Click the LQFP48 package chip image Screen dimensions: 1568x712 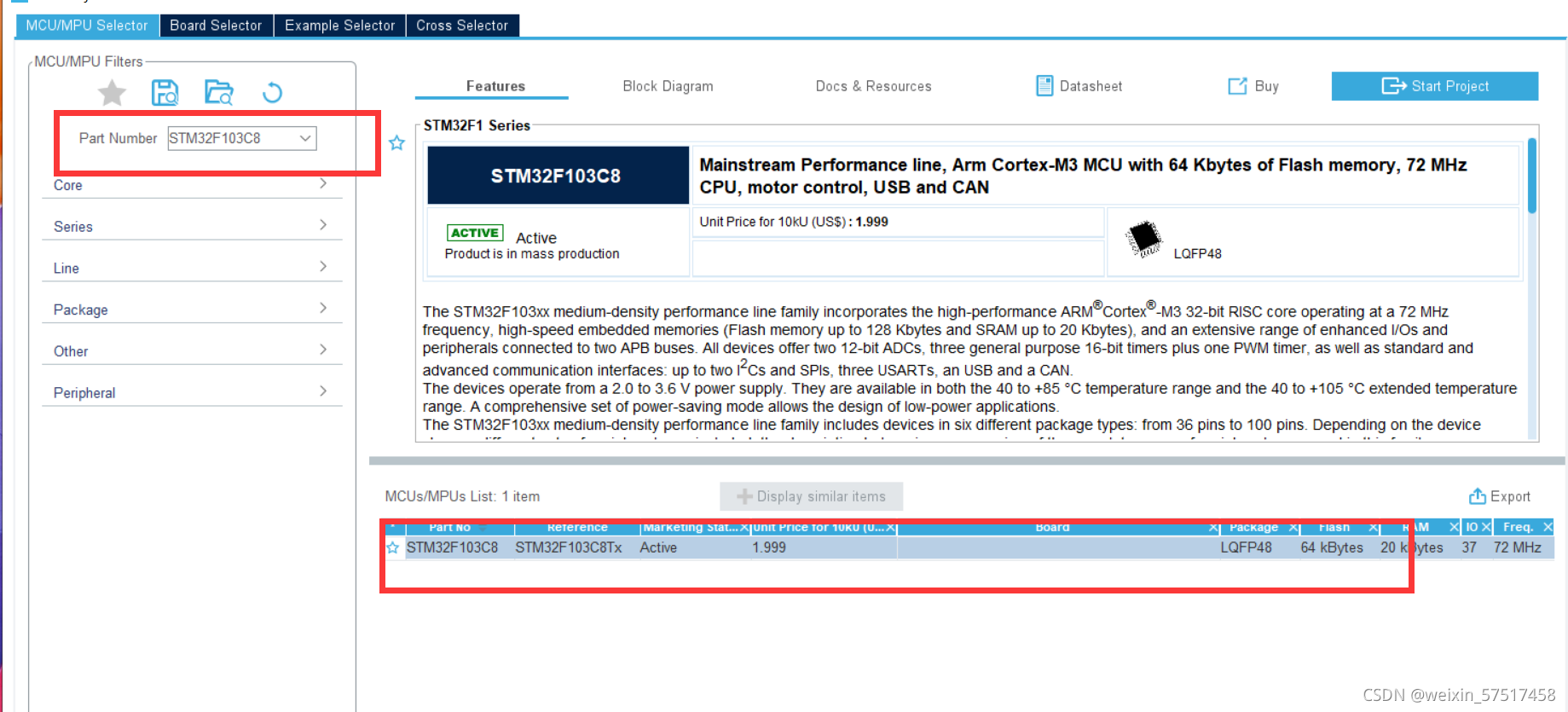1144,239
